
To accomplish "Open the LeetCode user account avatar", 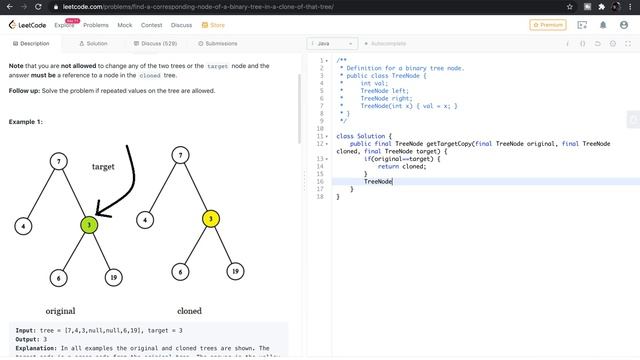I will (x=624, y=25).
